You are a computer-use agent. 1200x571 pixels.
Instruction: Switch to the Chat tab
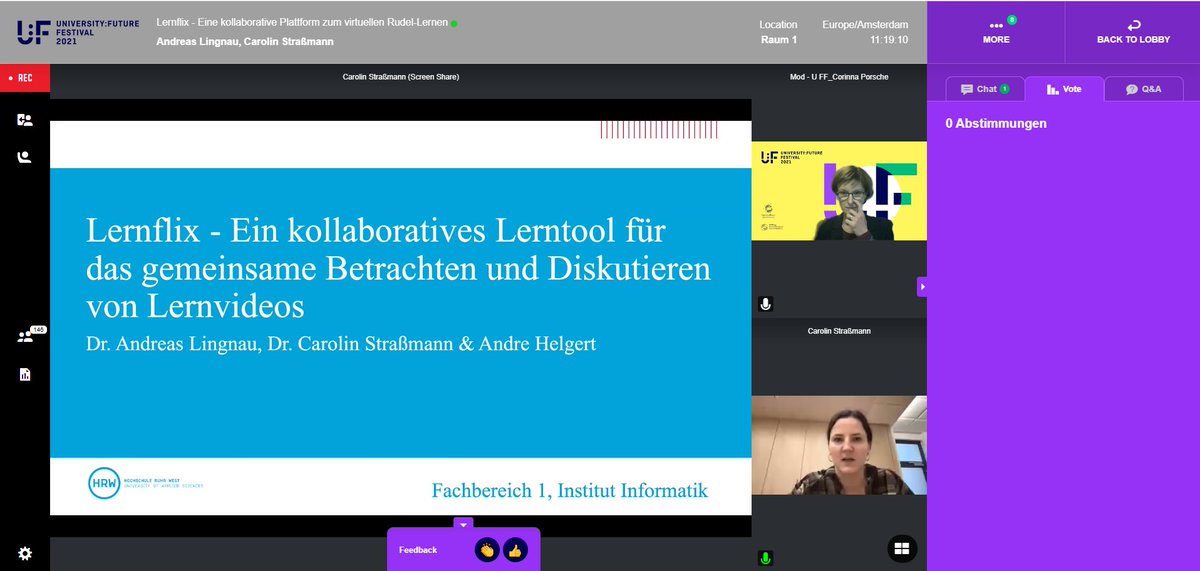pyautogui.click(x=985, y=89)
